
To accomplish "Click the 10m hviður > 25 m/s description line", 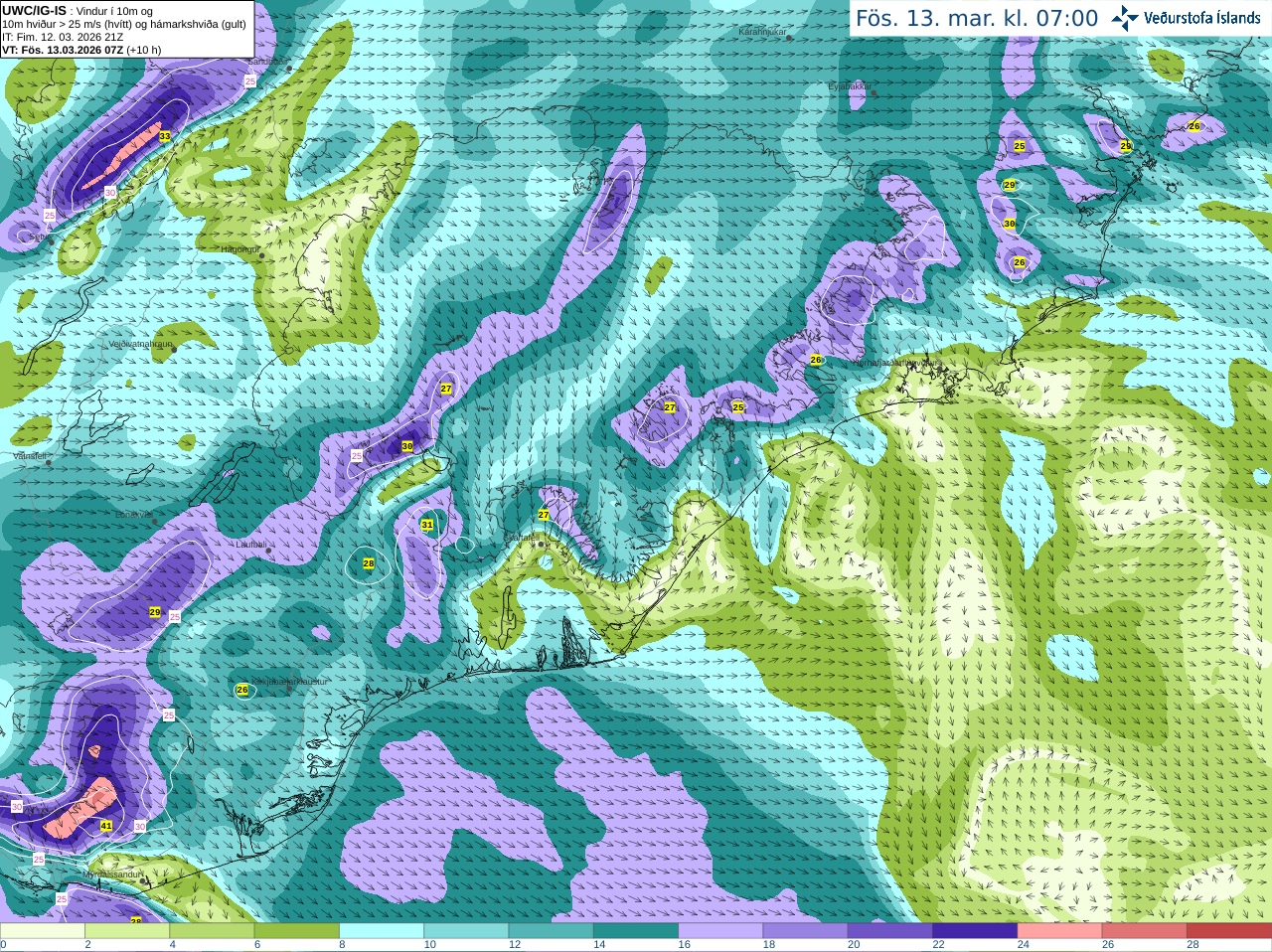I will (x=124, y=24).
